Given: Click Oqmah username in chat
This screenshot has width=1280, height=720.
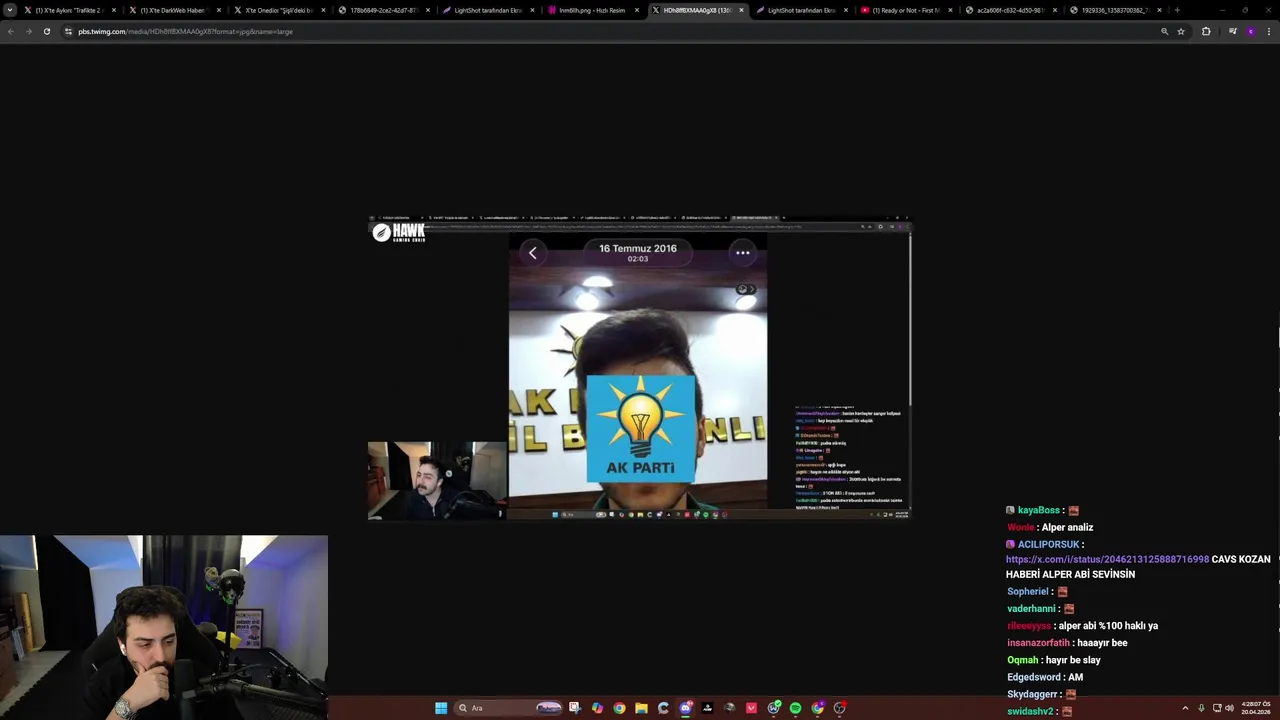Looking at the screenshot, I should coord(1022,660).
